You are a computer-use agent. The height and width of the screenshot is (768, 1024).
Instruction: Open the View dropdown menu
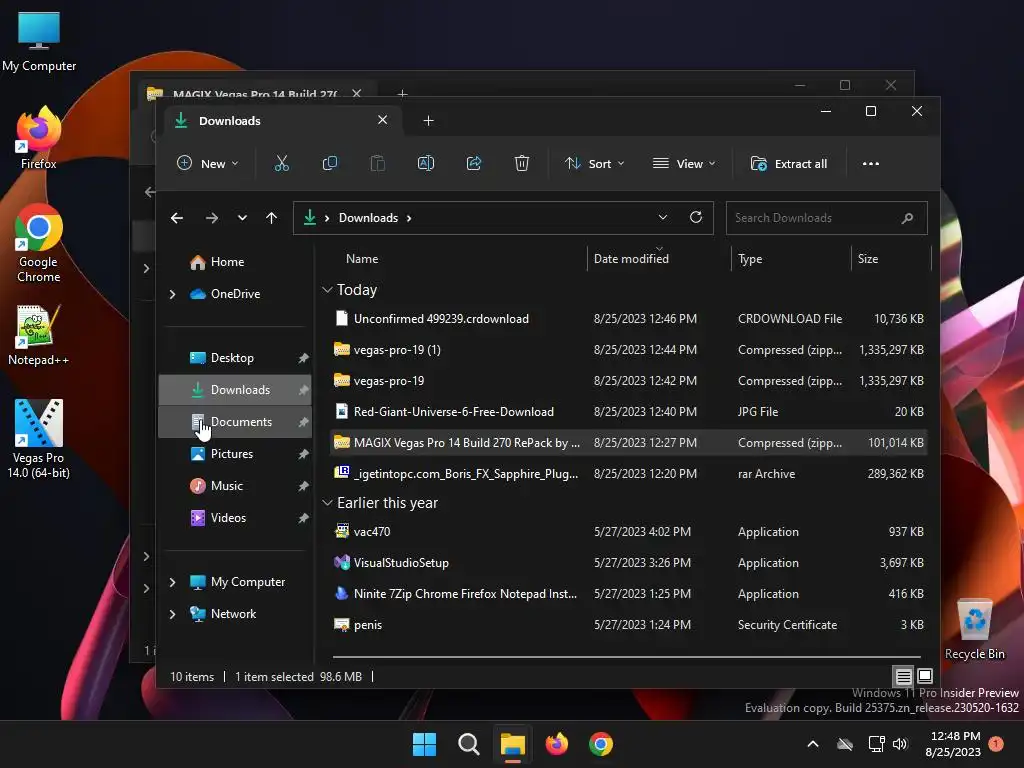tap(684, 163)
